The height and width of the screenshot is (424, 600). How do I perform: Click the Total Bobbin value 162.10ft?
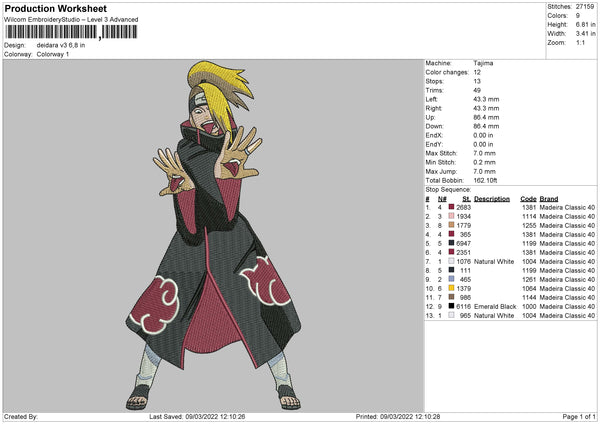pos(485,180)
